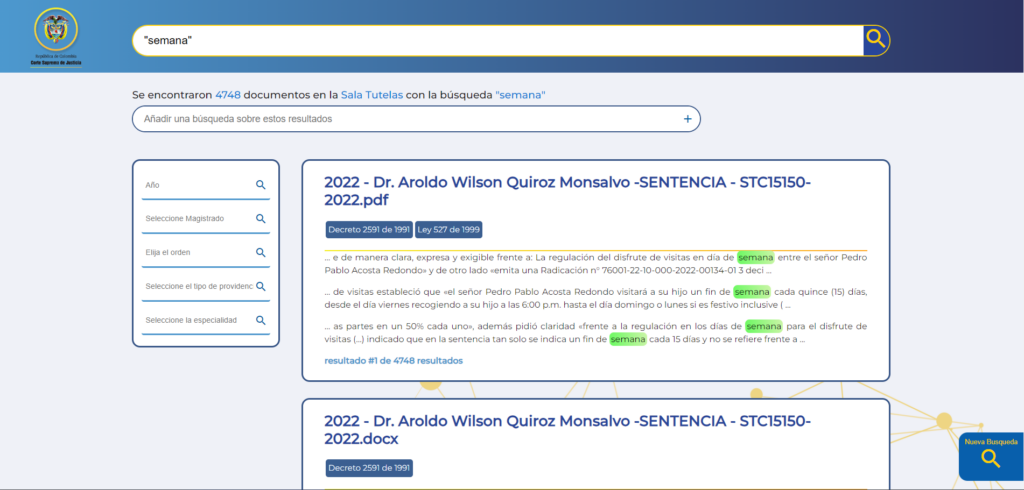Select the Ley 527 de 1999 tag
The width and height of the screenshot is (1024, 490).
pos(449,230)
